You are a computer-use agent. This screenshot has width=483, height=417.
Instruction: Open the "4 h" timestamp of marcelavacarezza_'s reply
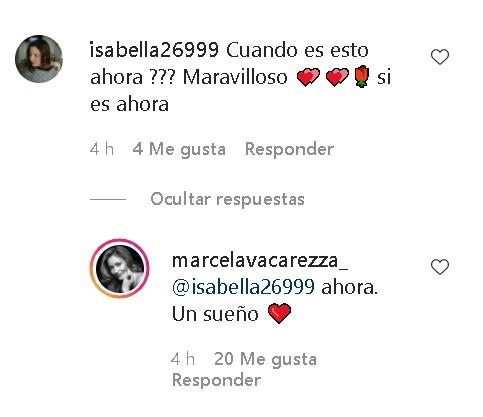point(183,359)
